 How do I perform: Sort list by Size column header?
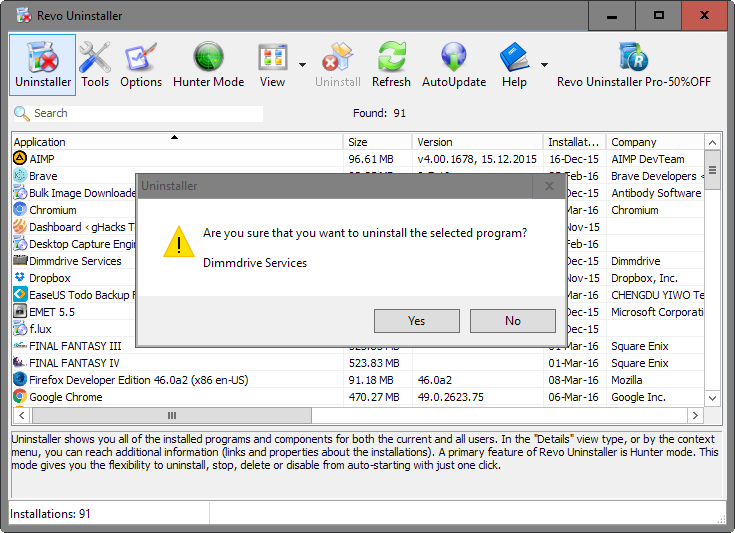coord(377,142)
